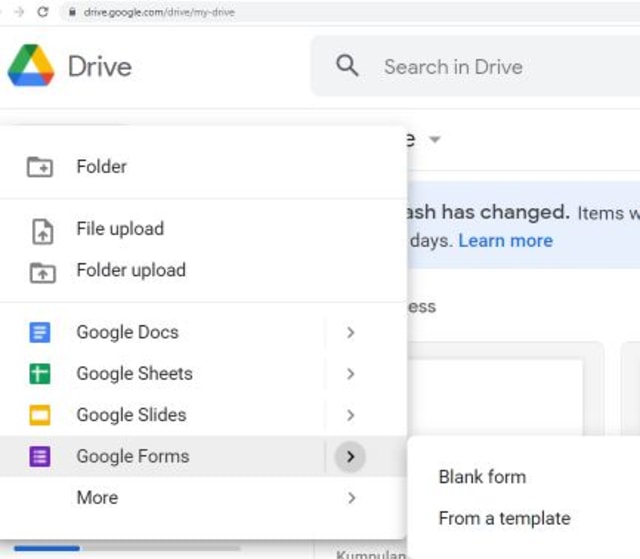The width and height of the screenshot is (640, 559).
Task: Click the address bar lock icon
Action: click(72, 12)
